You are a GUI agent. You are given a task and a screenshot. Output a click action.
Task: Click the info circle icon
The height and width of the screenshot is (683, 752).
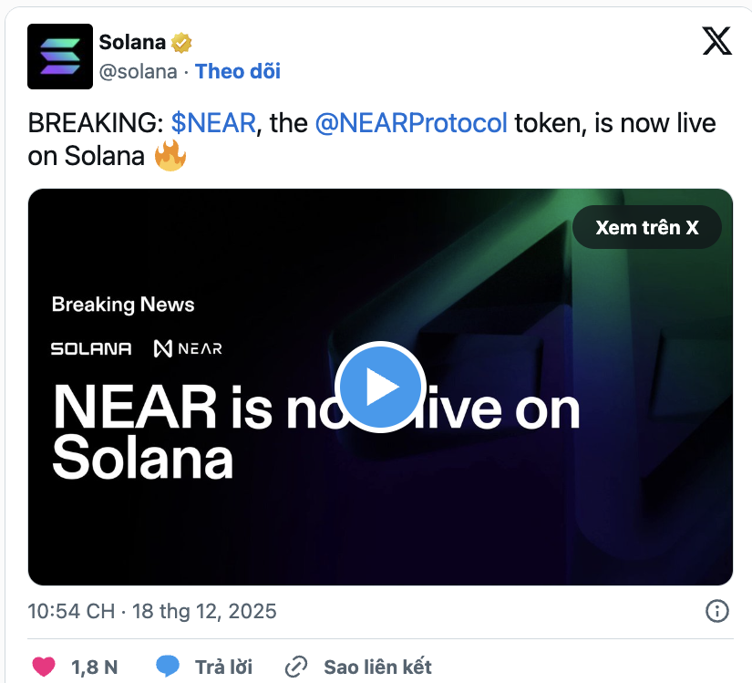[717, 611]
